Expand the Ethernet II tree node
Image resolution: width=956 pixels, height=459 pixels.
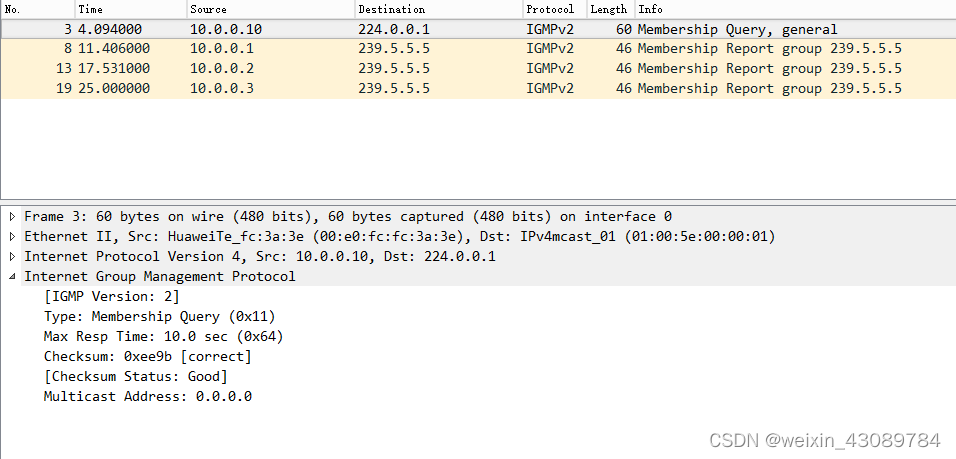tap(12, 237)
